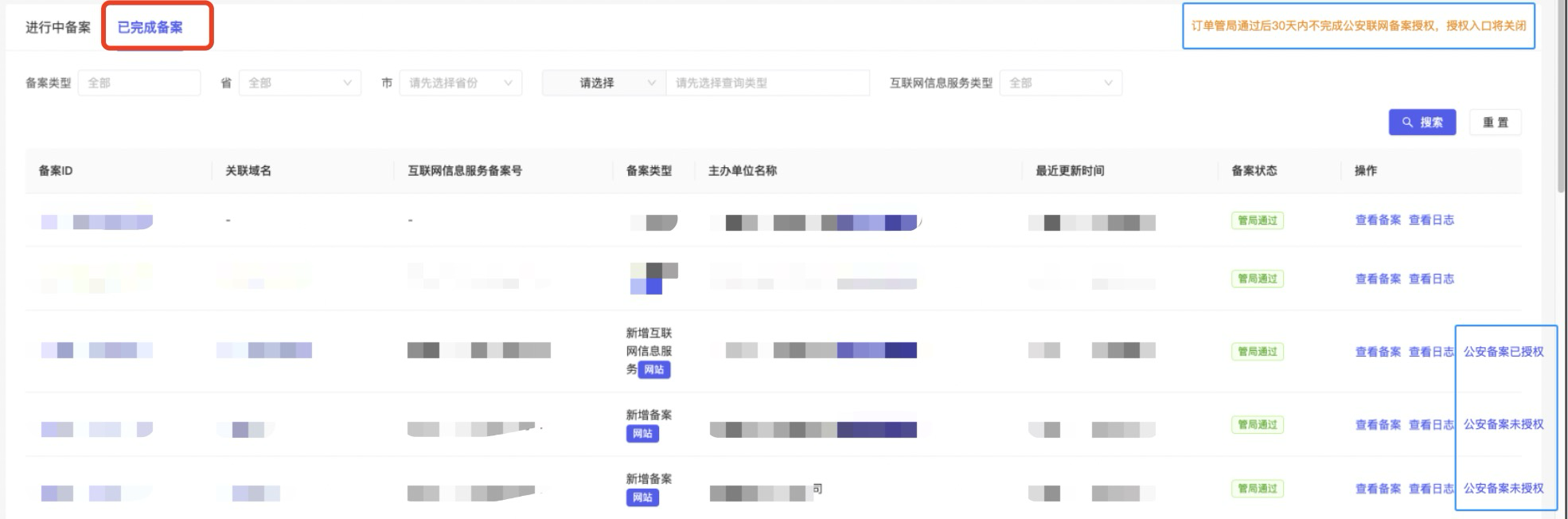Open the 市 city dropdown
Image resolution: width=1568 pixels, height=519 pixels.
click(460, 83)
